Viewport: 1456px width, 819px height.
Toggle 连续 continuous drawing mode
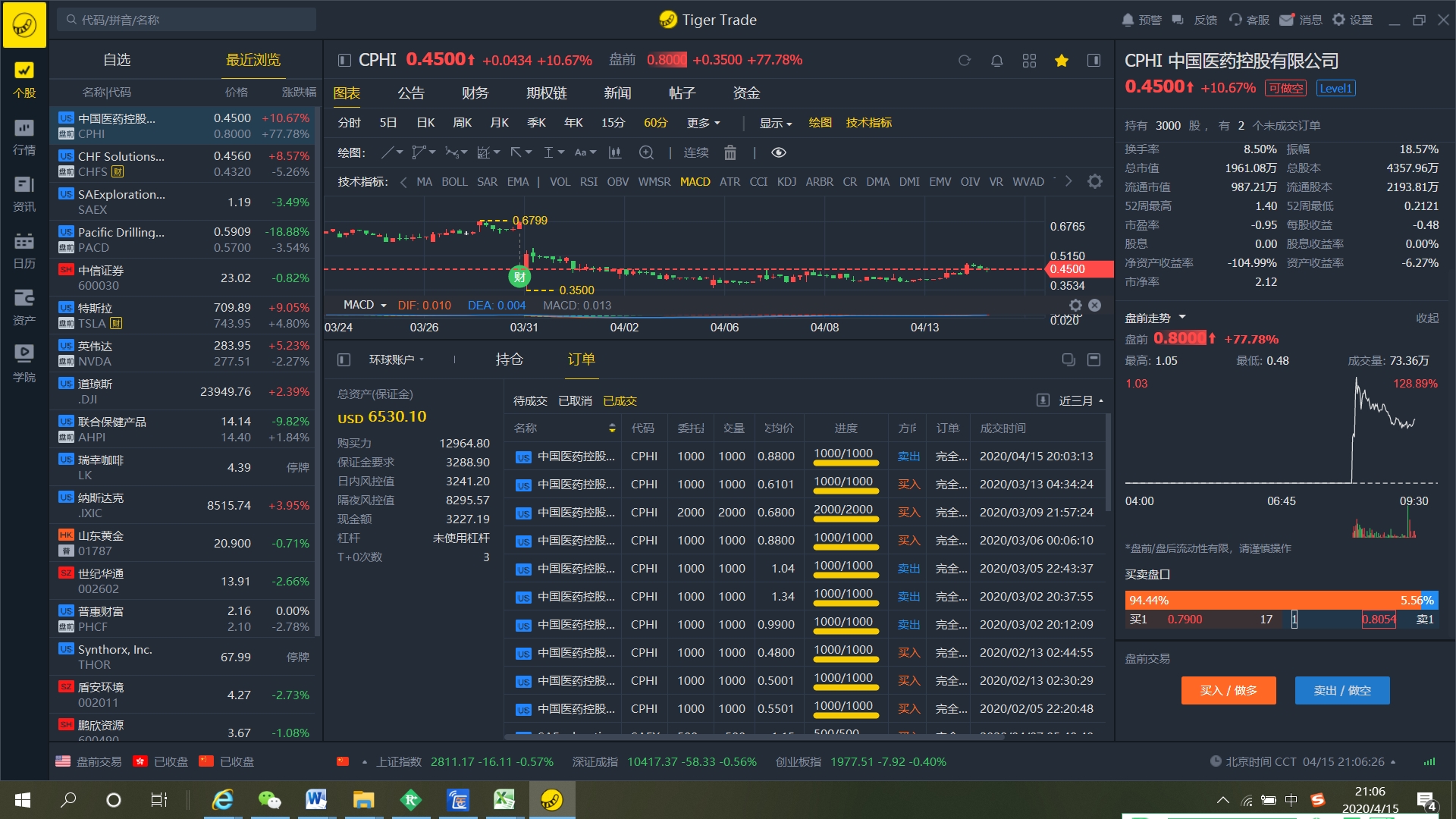point(696,152)
